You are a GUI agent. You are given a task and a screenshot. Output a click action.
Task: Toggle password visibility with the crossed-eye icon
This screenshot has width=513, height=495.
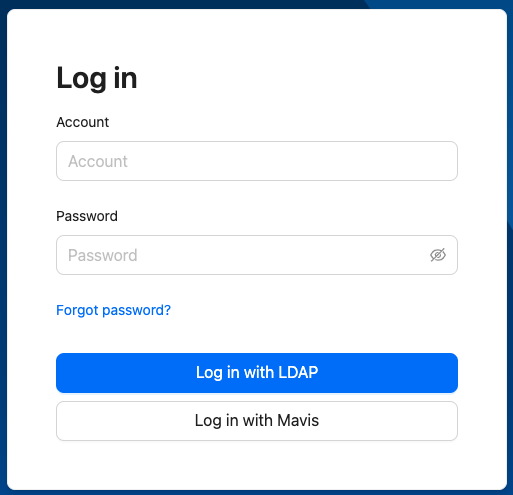[438, 255]
